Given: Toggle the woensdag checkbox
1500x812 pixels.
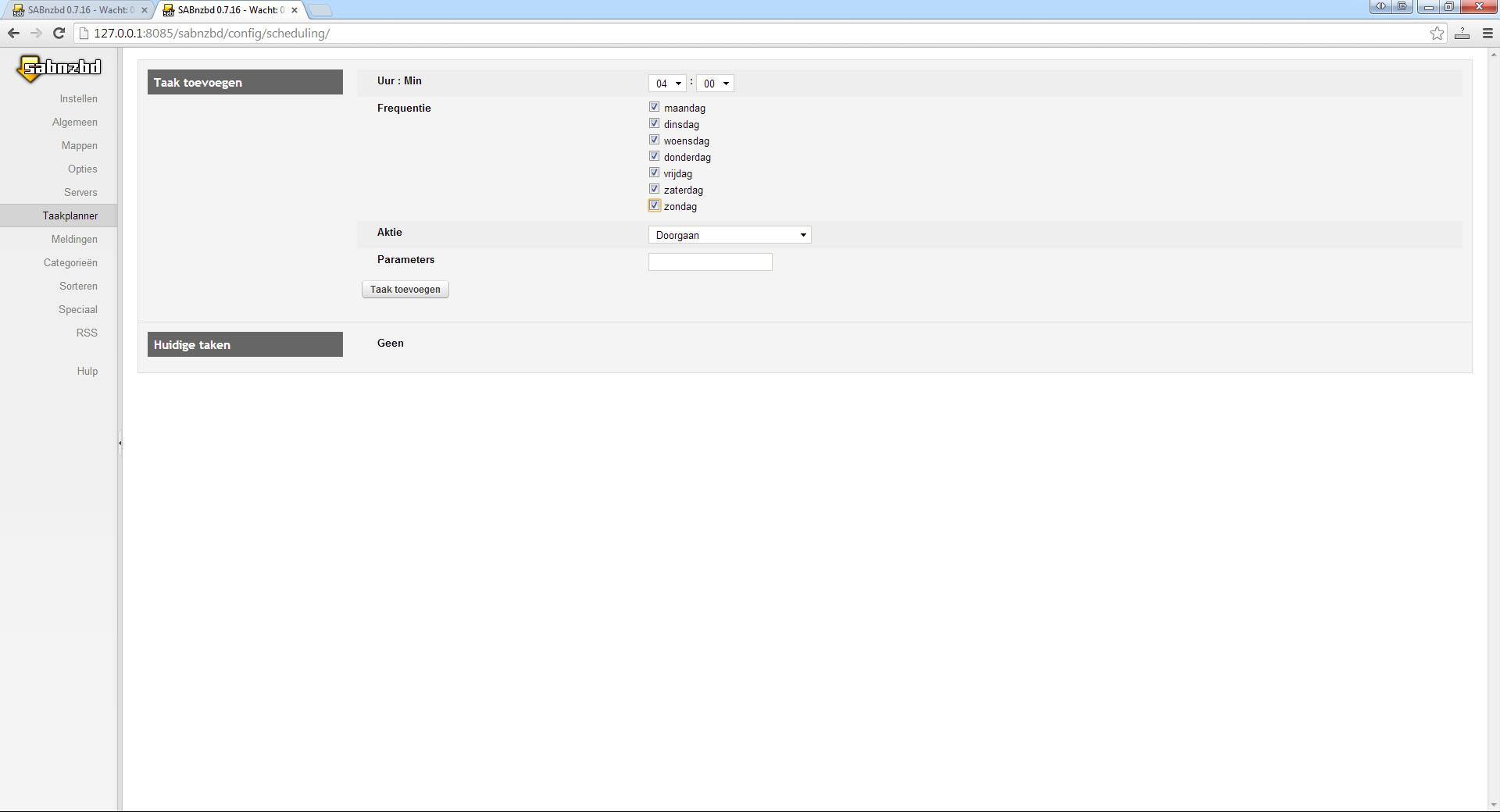Looking at the screenshot, I should tap(654, 140).
